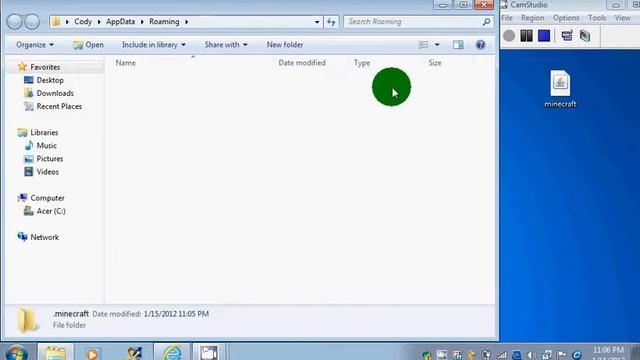Select Computer in the navigation pane

(x=47, y=198)
